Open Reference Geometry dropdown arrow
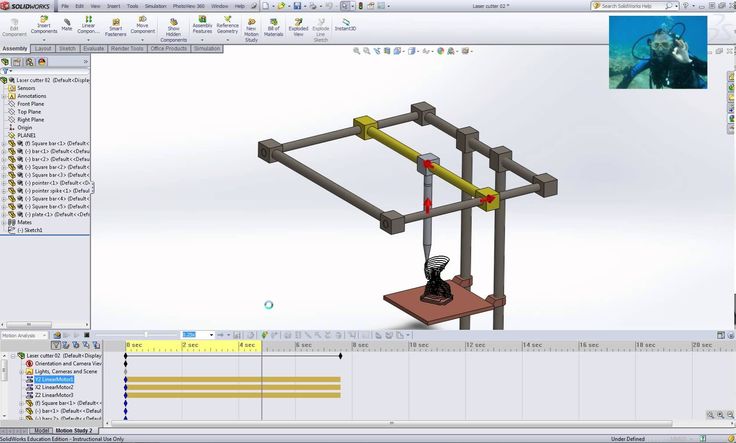The width and height of the screenshot is (736, 443). point(227,39)
